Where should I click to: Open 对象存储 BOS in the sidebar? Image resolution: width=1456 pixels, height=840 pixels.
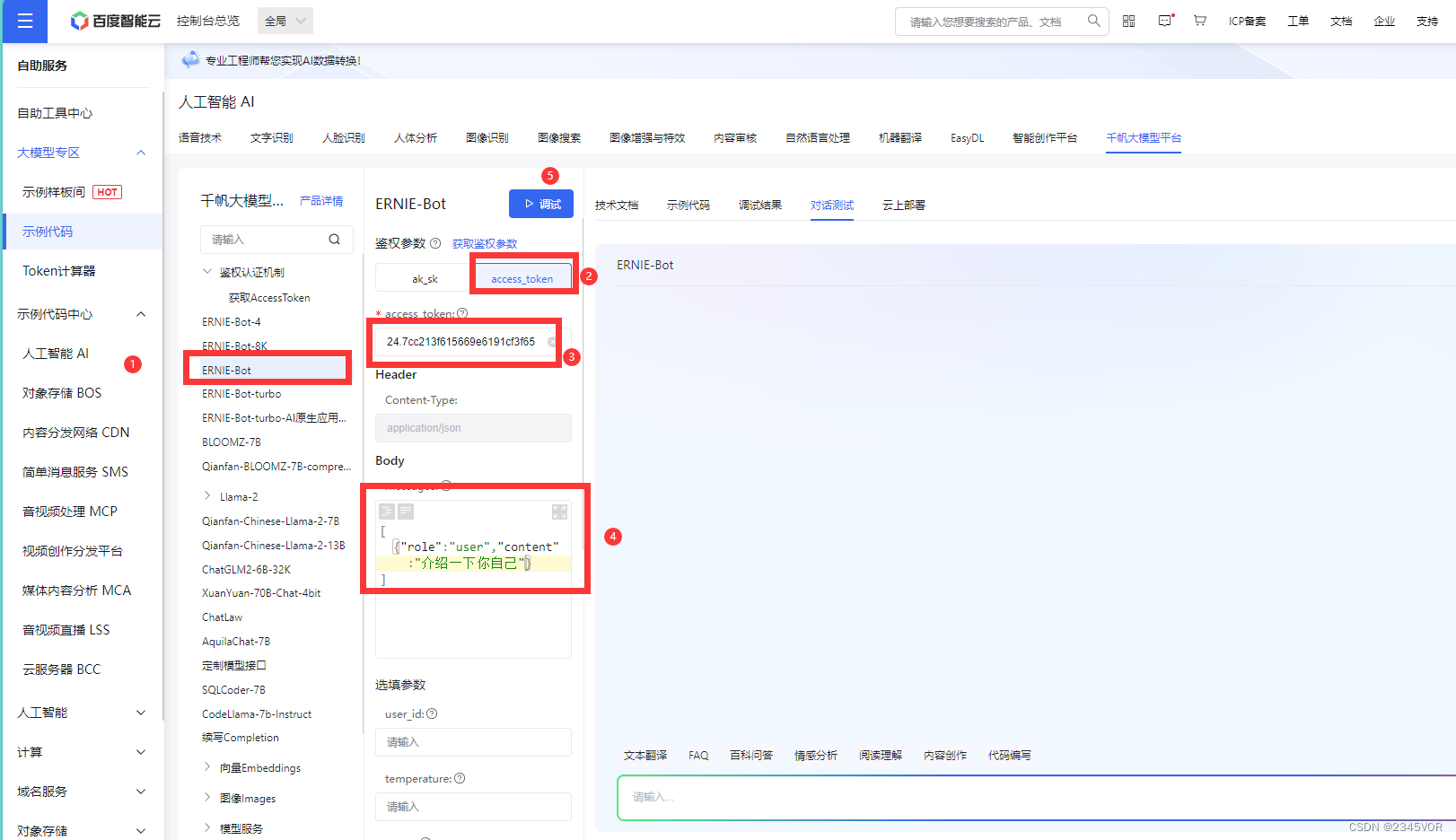click(x=62, y=393)
